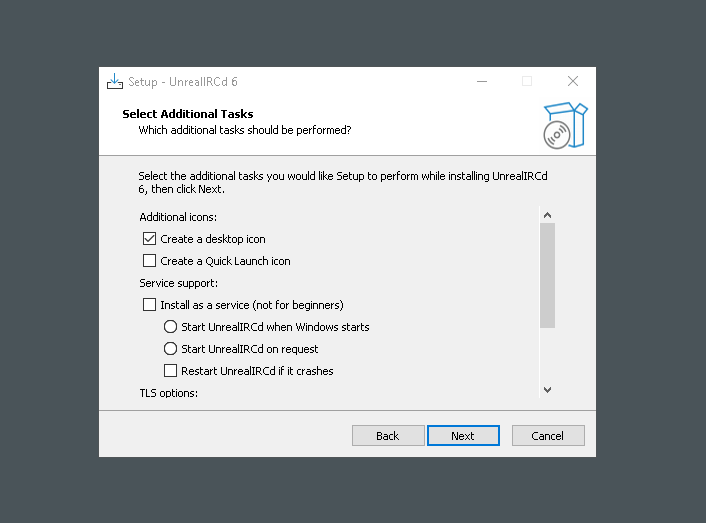Go back with the Back button
706x523 pixels.
(388, 436)
